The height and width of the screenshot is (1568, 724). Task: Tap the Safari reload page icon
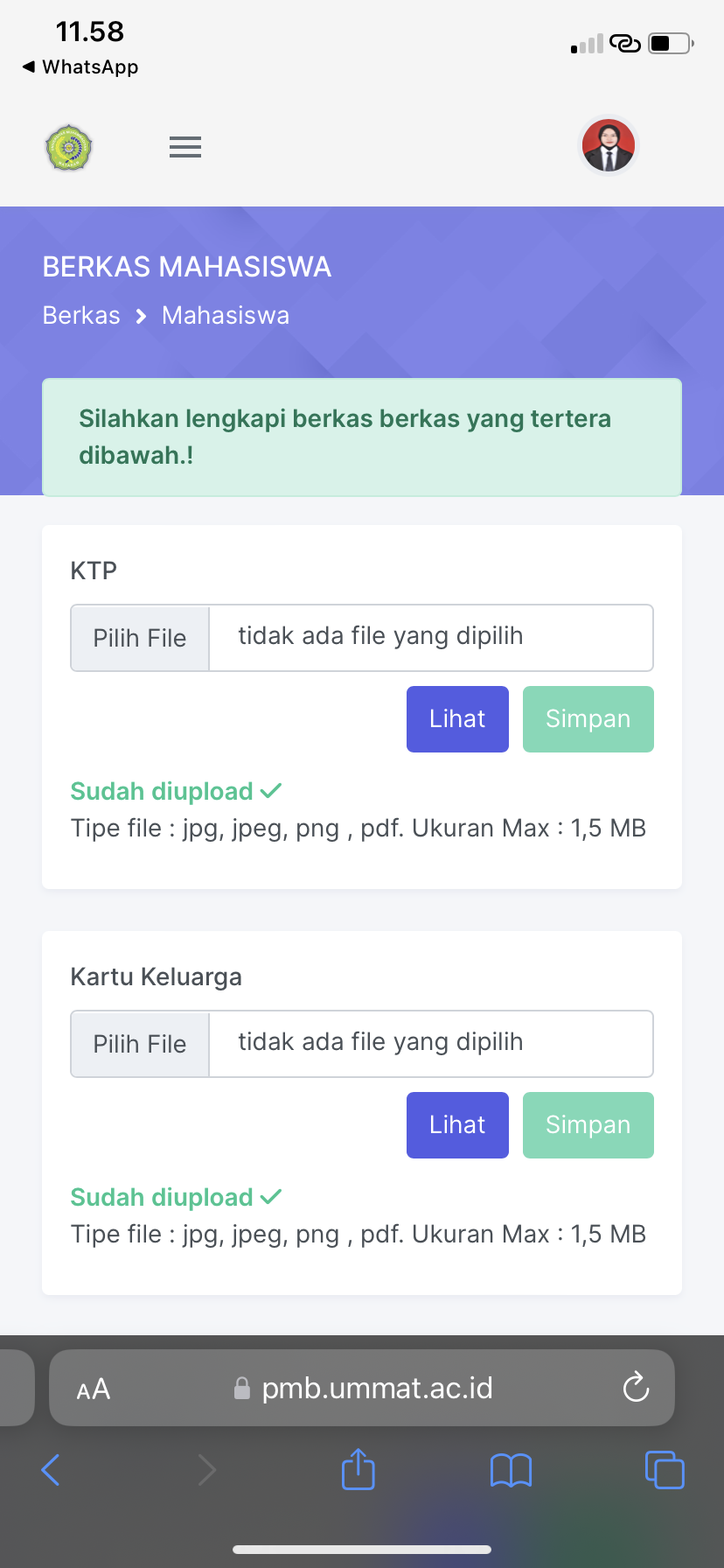click(636, 1388)
